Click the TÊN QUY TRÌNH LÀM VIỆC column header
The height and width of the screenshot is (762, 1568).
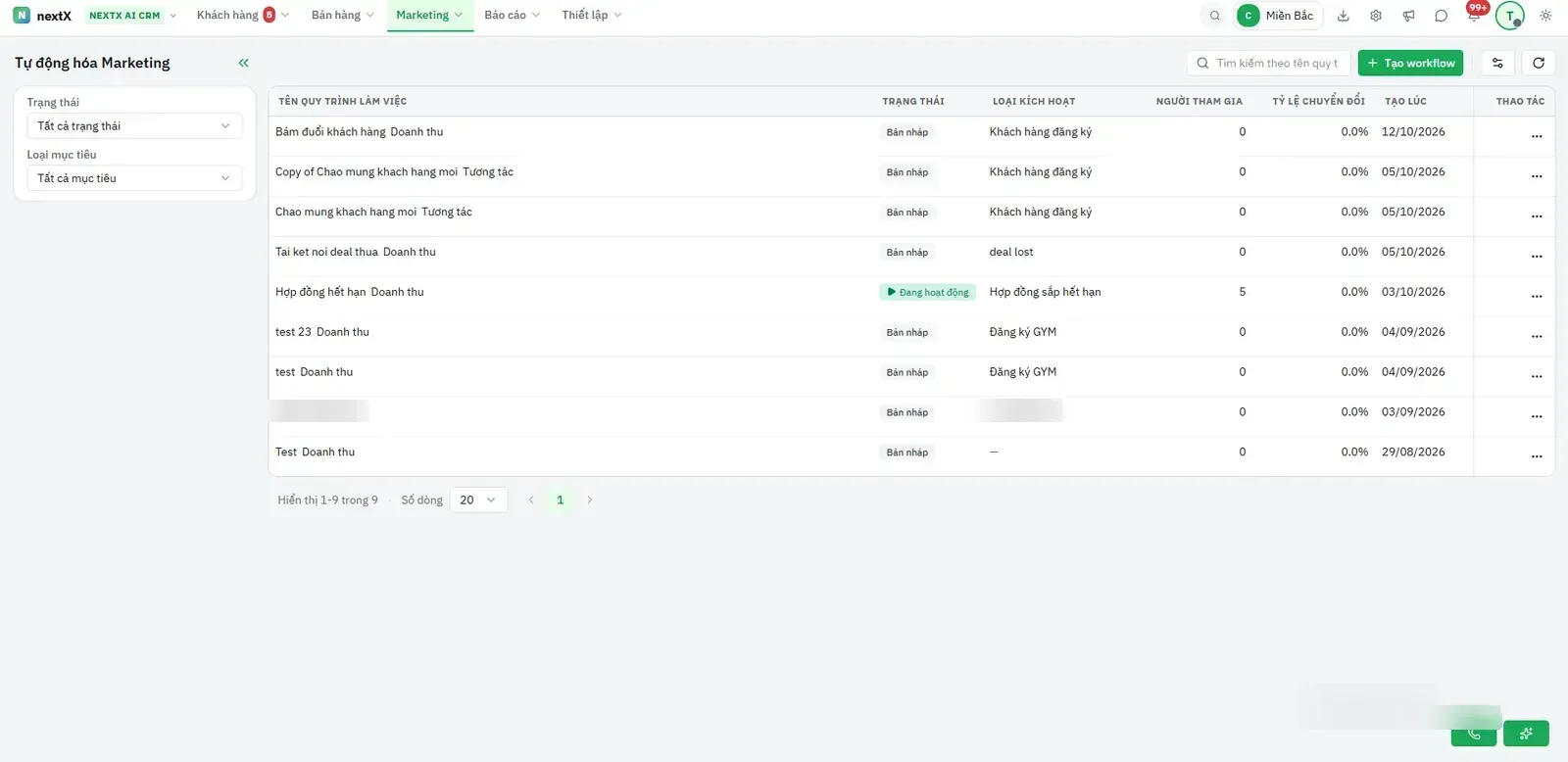coord(342,101)
